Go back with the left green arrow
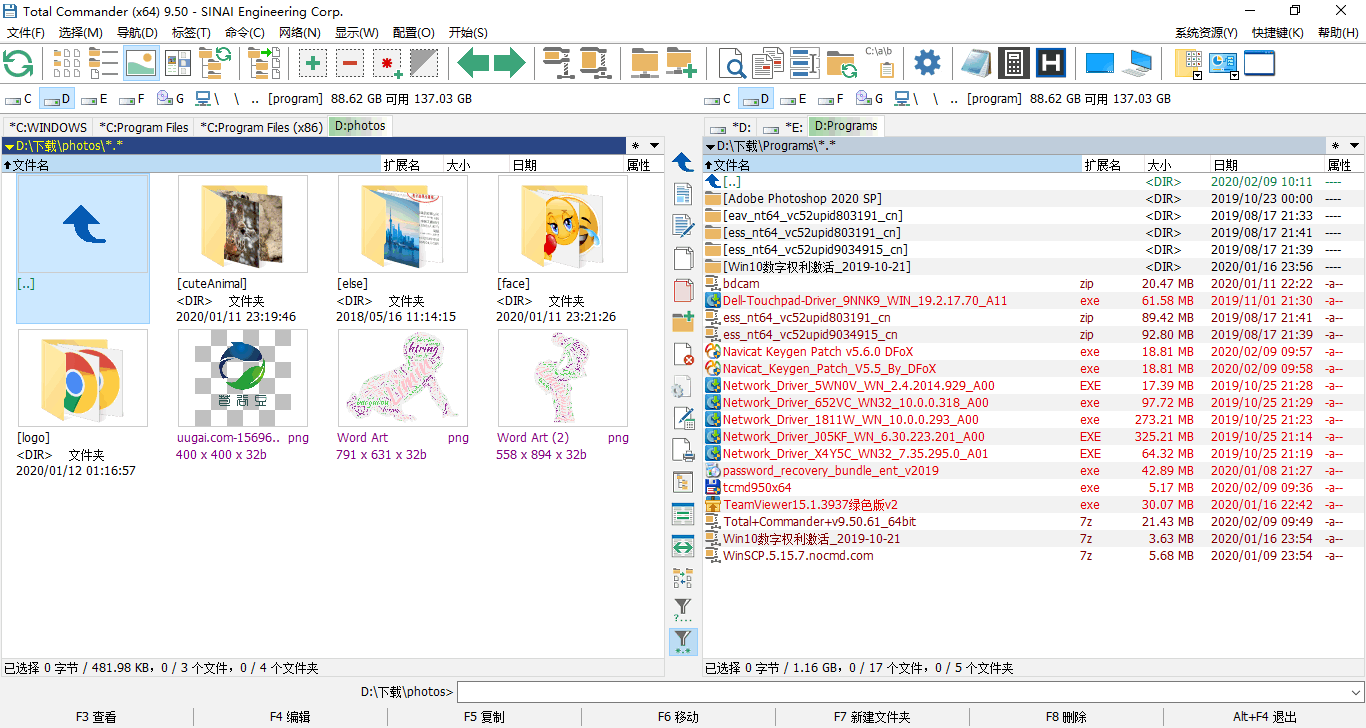Screen dimensions: 1366x728 click(x=473, y=63)
